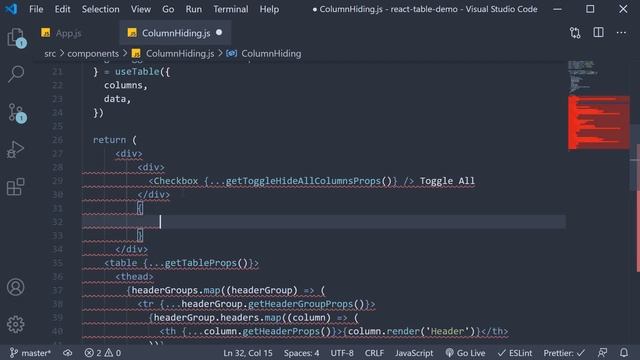Publish changes via cloud sync icon
640x360 pixels.
67,353
